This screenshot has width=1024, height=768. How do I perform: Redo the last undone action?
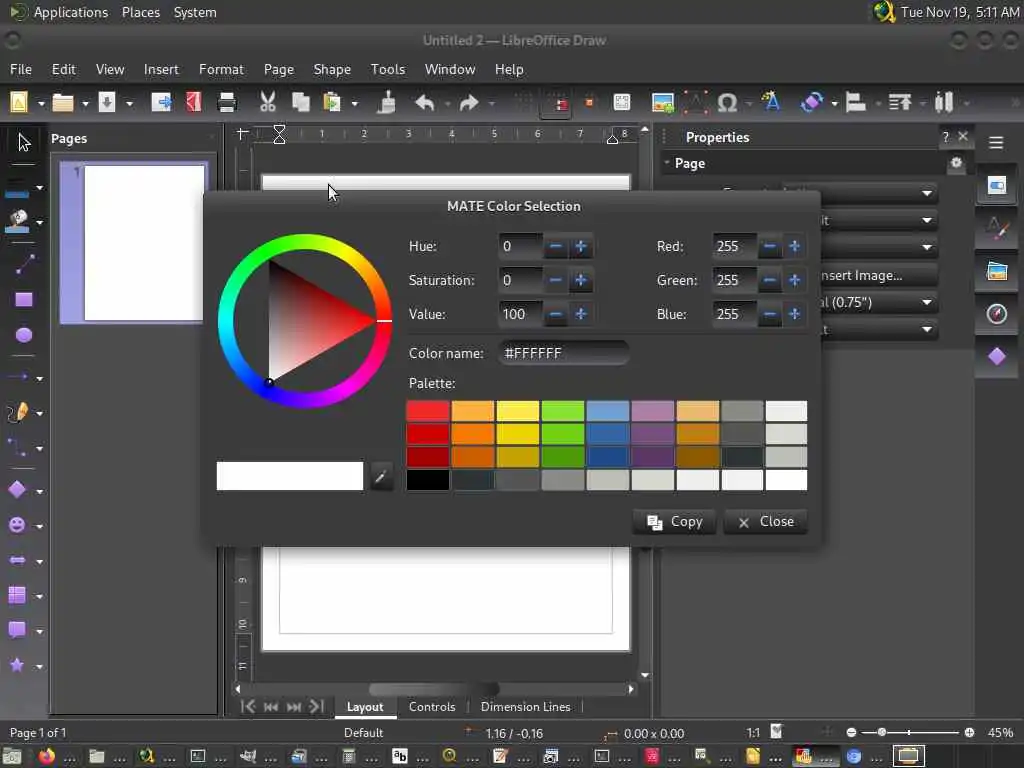point(470,103)
